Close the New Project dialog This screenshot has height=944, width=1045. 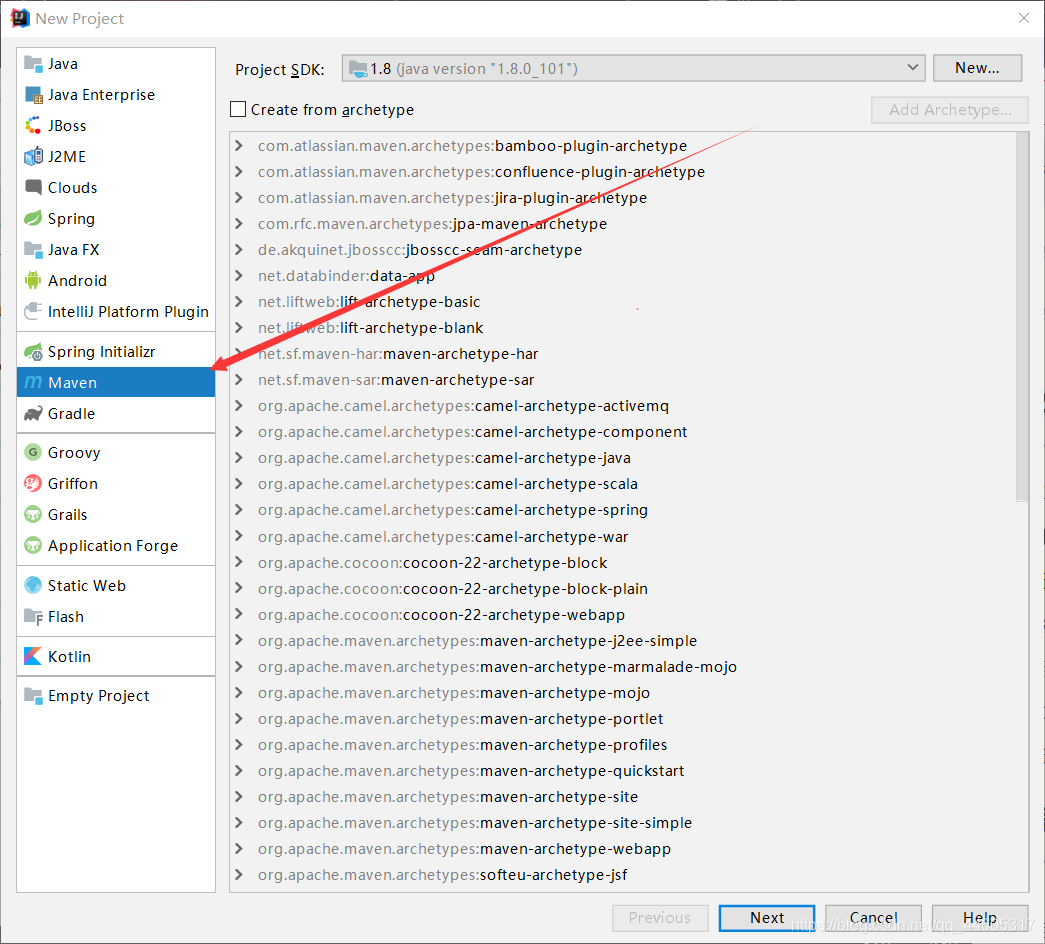1024,19
